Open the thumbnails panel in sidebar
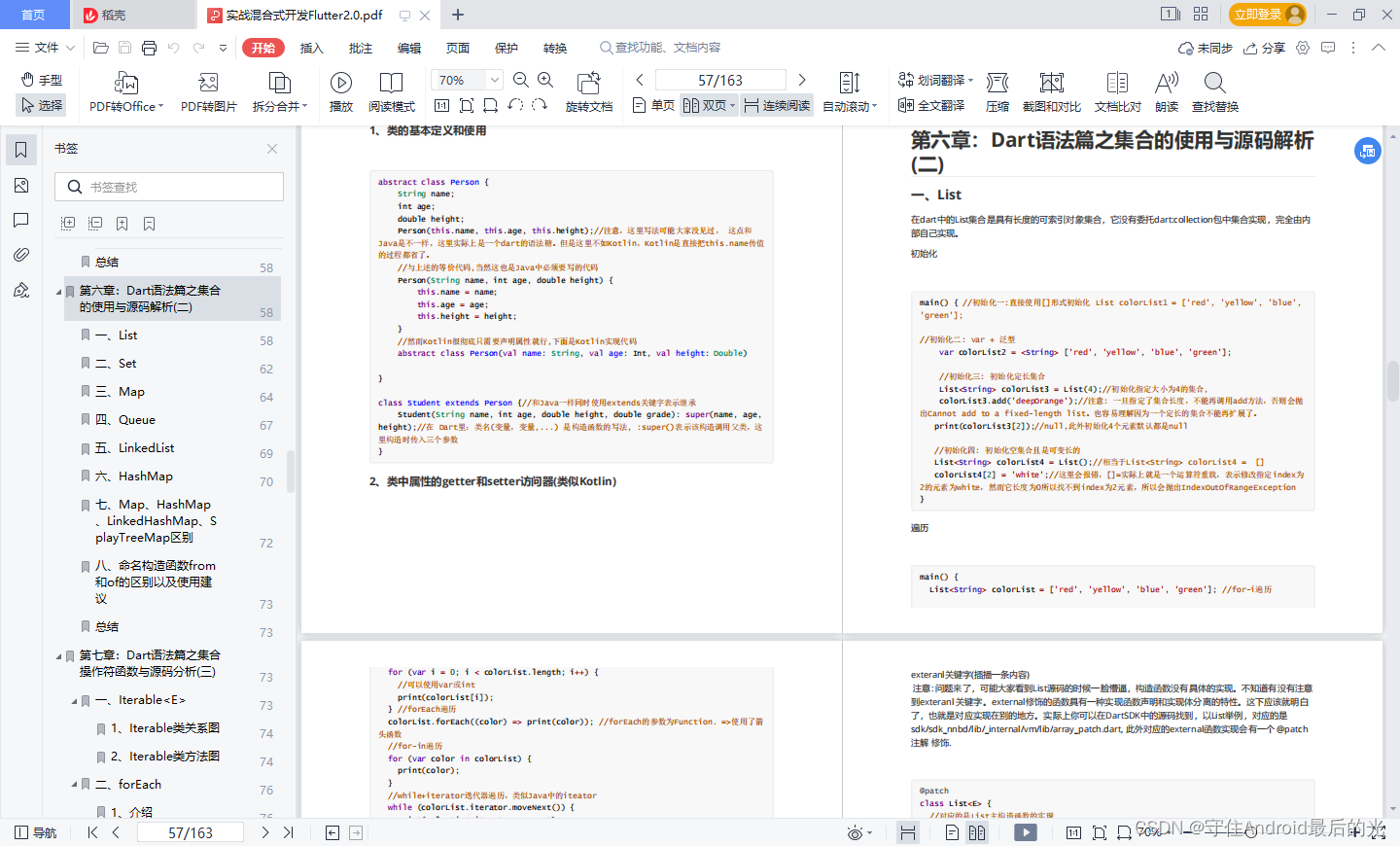The height and width of the screenshot is (846, 1400). coord(21,185)
